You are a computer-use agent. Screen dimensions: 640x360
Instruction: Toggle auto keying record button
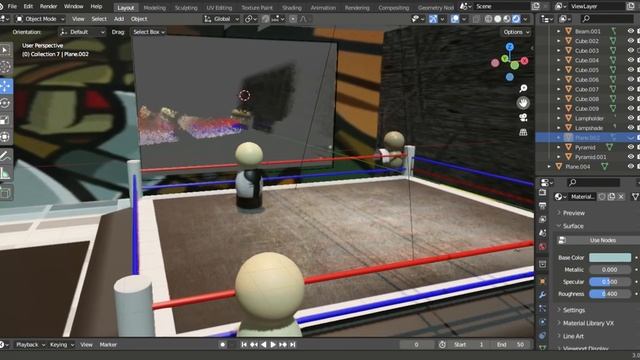pos(222,345)
